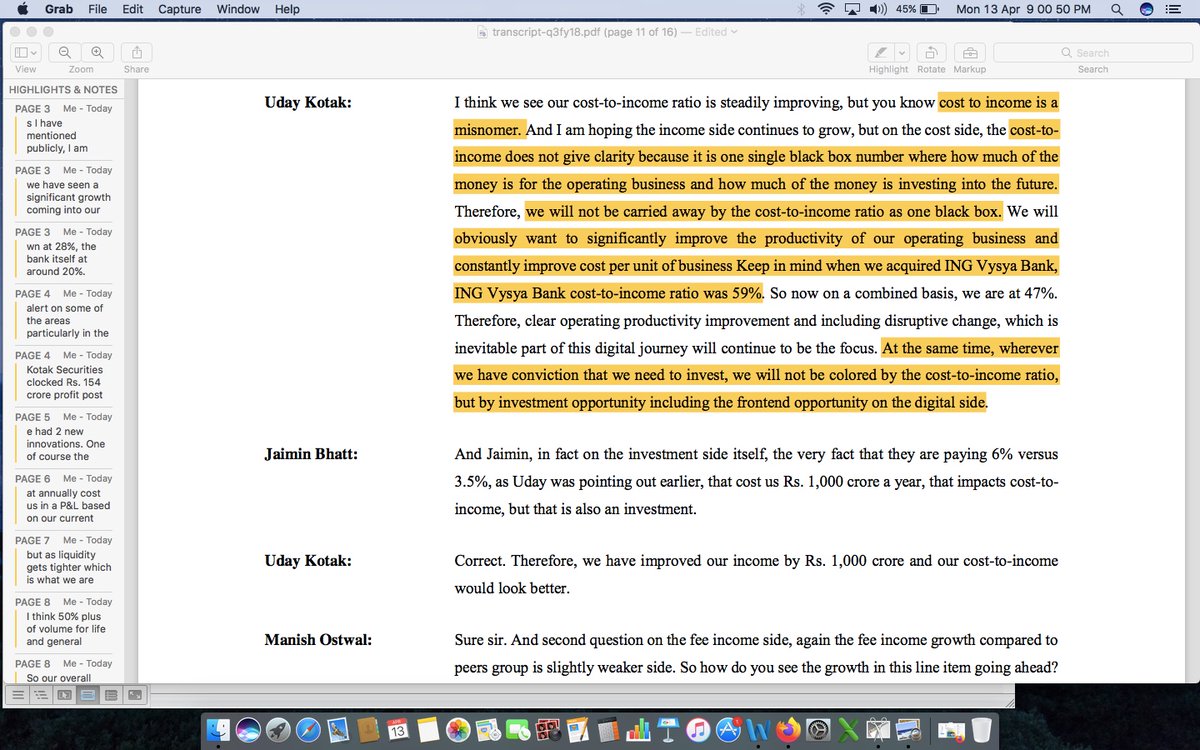
Task: Open the Edit menu
Action: click(132, 9)
